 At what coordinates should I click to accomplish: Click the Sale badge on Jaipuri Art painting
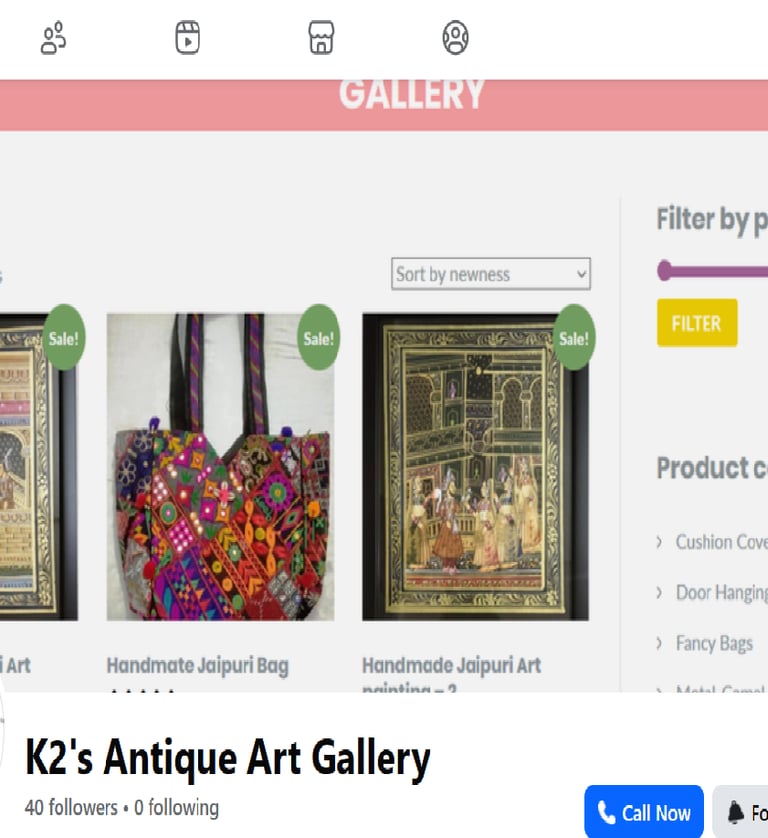(574, 337)
